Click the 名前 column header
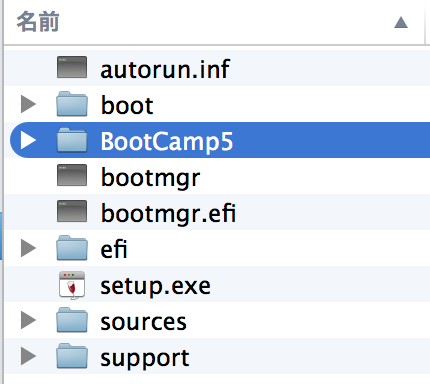The height and width of the screenshot is (384, 430). coord(38,22)
